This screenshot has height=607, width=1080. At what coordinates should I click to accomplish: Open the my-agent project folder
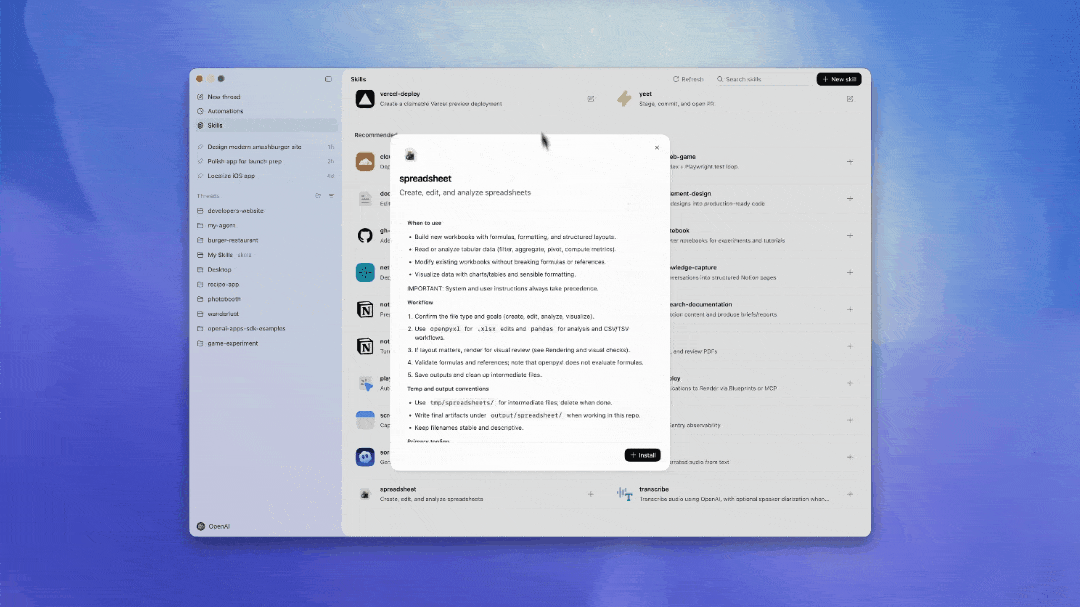coord(266,225)
